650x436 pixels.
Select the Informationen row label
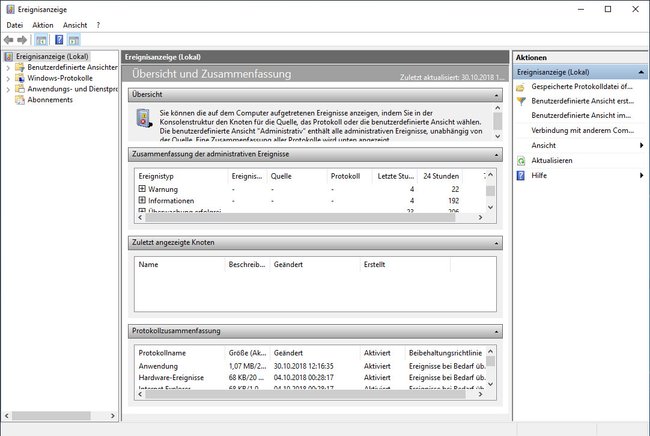coord(171,201)
